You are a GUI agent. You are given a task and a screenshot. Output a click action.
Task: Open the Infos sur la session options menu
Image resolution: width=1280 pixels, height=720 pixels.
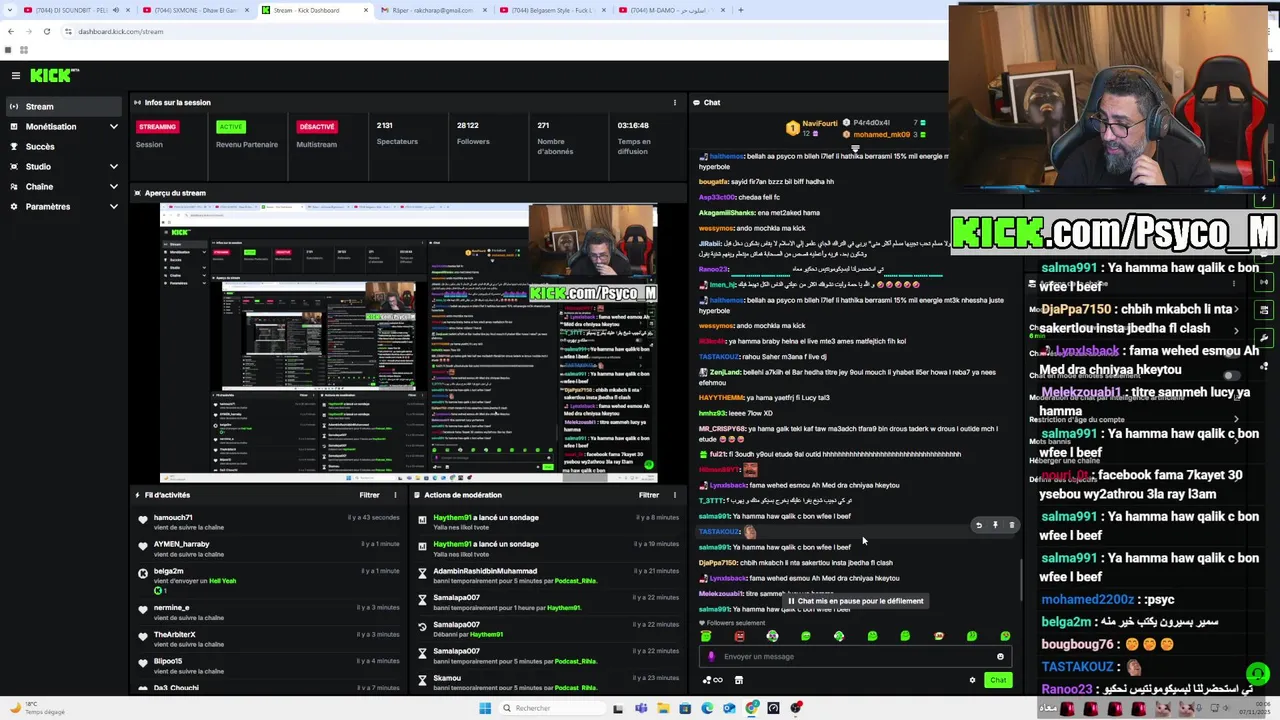pyautogui.click(x=675, y=102)
